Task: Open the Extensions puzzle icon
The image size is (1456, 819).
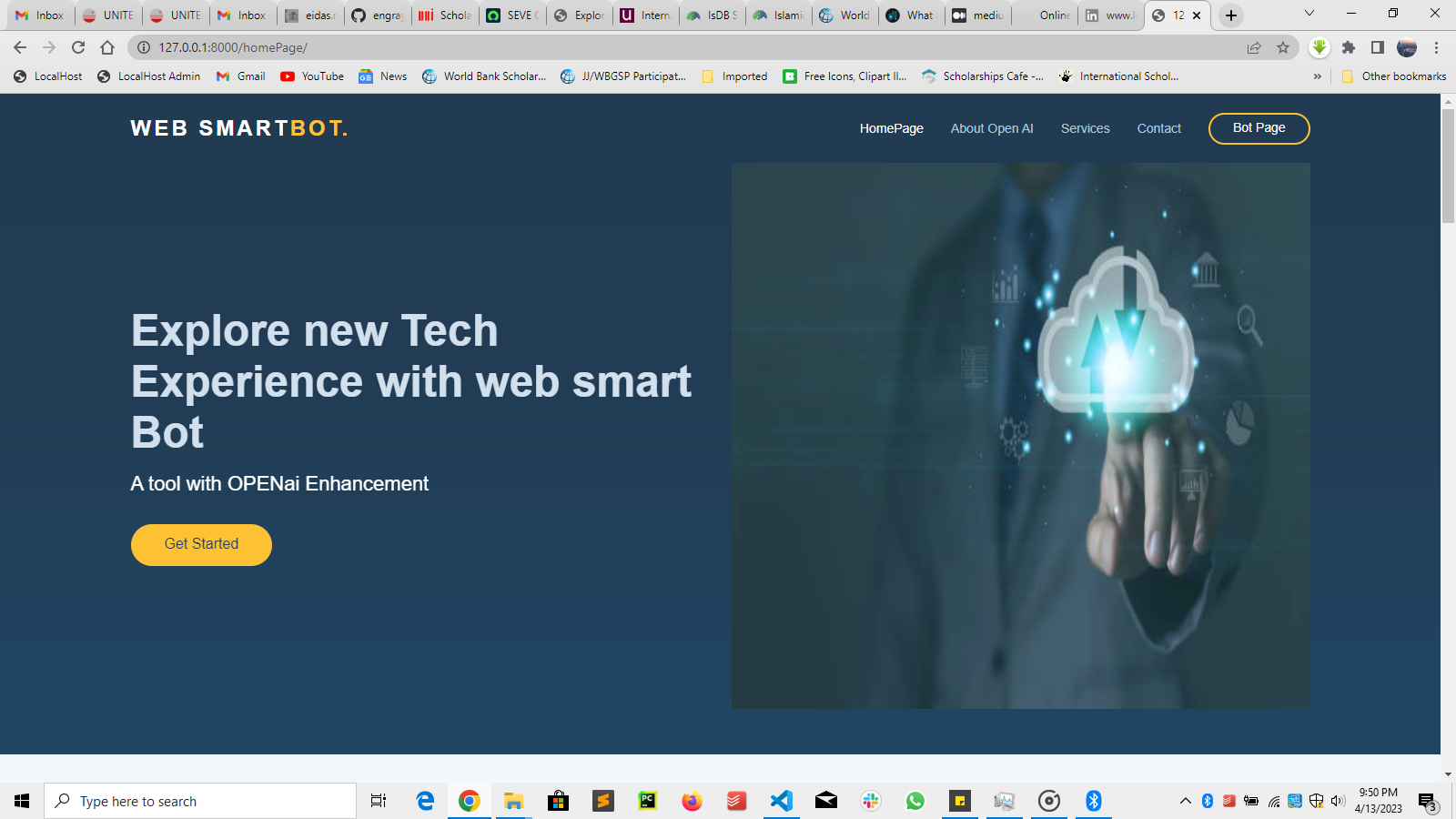Action: coord(1349,47)
